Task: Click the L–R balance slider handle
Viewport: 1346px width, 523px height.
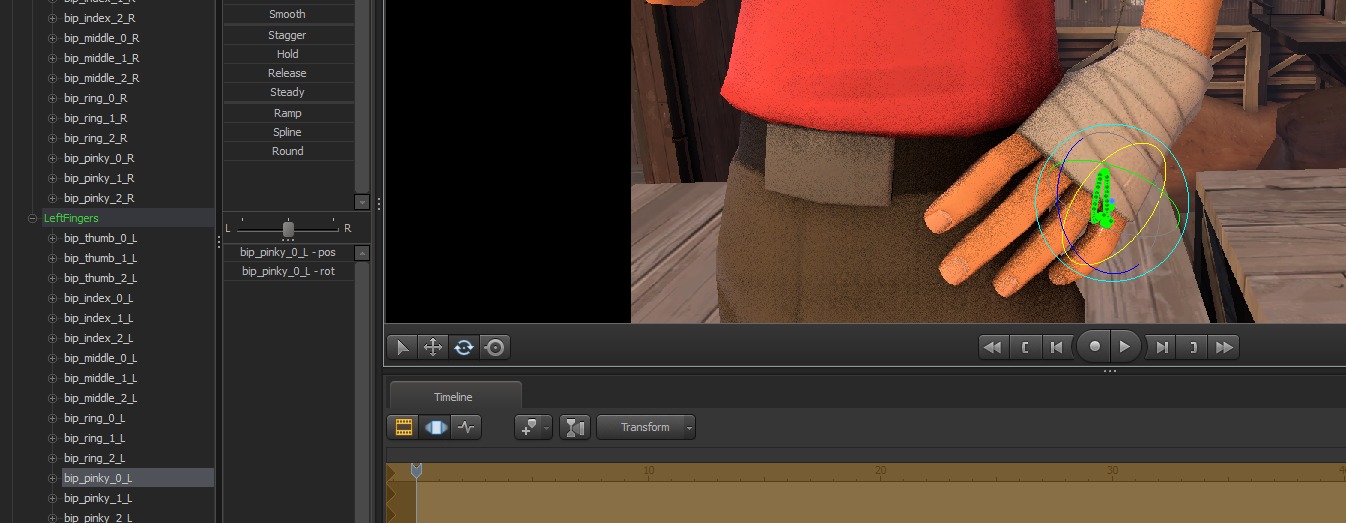Action: point(288,228)
